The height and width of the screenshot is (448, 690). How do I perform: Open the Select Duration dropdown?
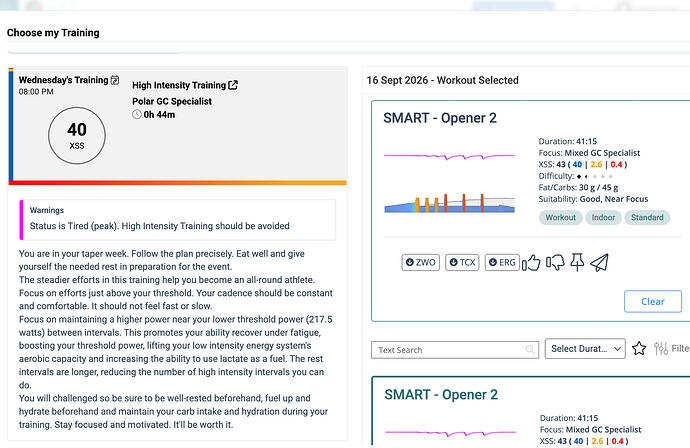585,349
